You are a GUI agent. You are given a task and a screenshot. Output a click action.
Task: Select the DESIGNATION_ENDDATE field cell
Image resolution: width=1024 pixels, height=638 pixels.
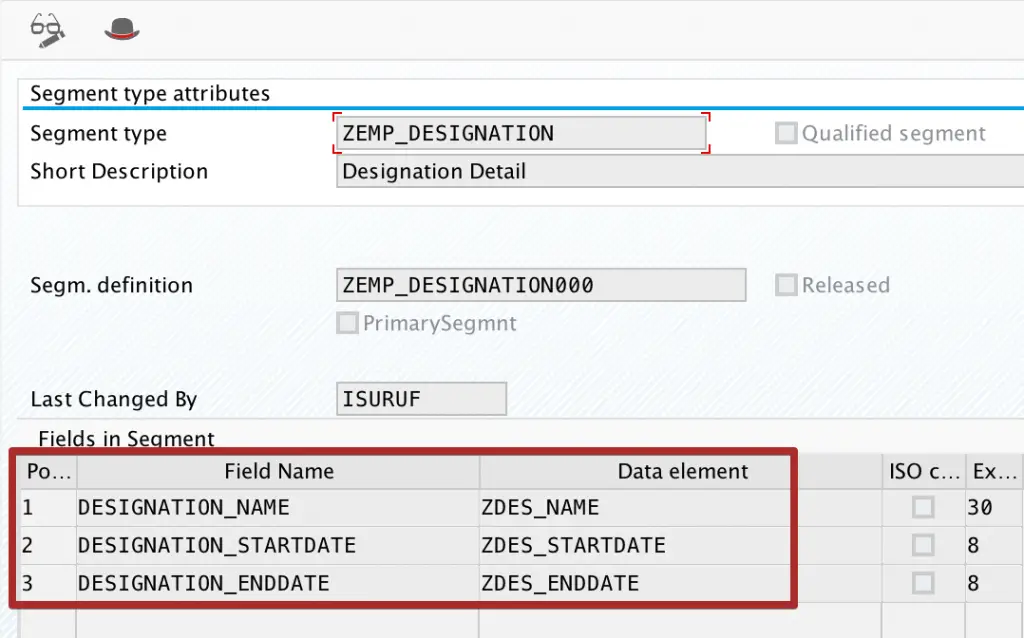(x=278, y=583)
